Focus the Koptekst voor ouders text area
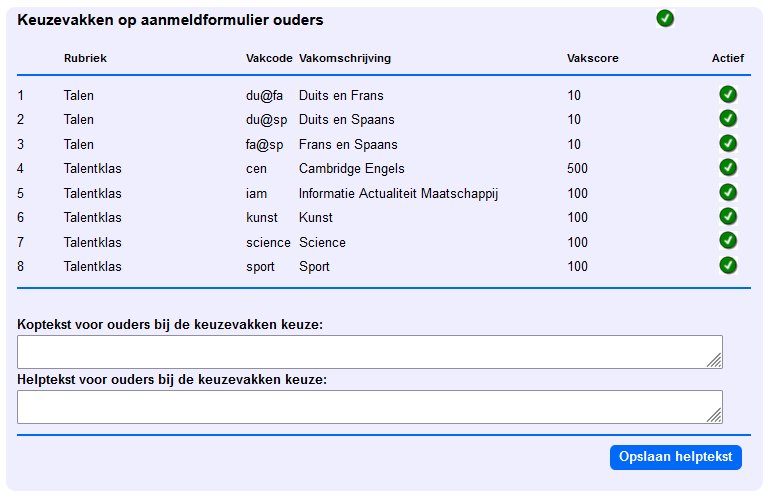Viewport: 768px width, 498px height. tap(370, 352)
